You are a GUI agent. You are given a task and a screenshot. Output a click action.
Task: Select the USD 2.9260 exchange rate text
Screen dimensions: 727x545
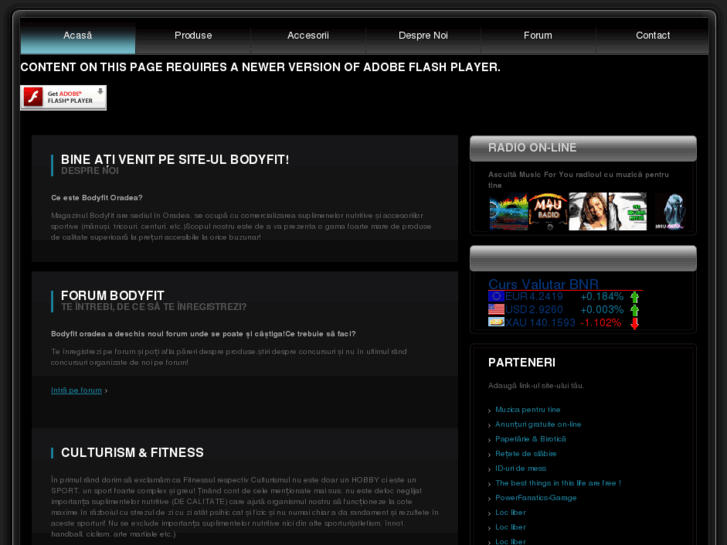click(534, 310)
